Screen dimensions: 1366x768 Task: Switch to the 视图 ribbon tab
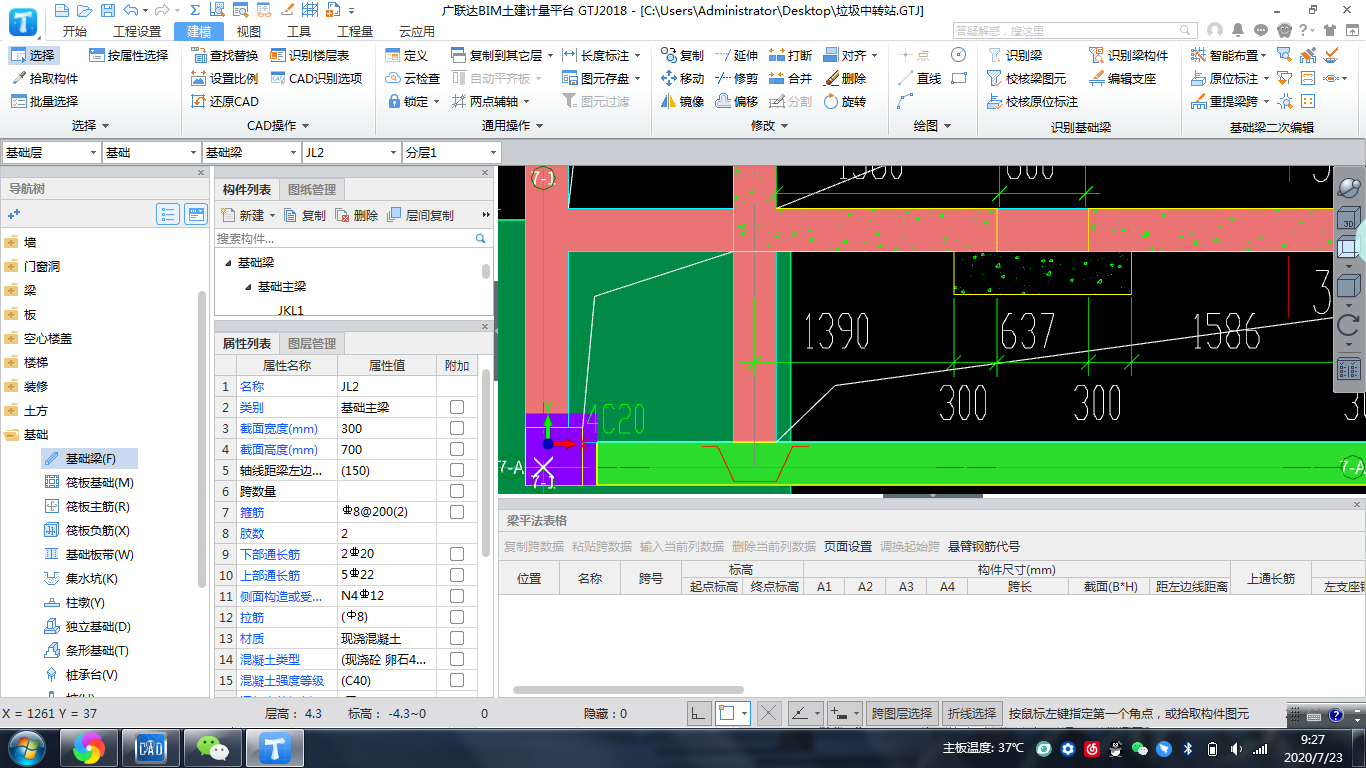(x=249, y=31)
